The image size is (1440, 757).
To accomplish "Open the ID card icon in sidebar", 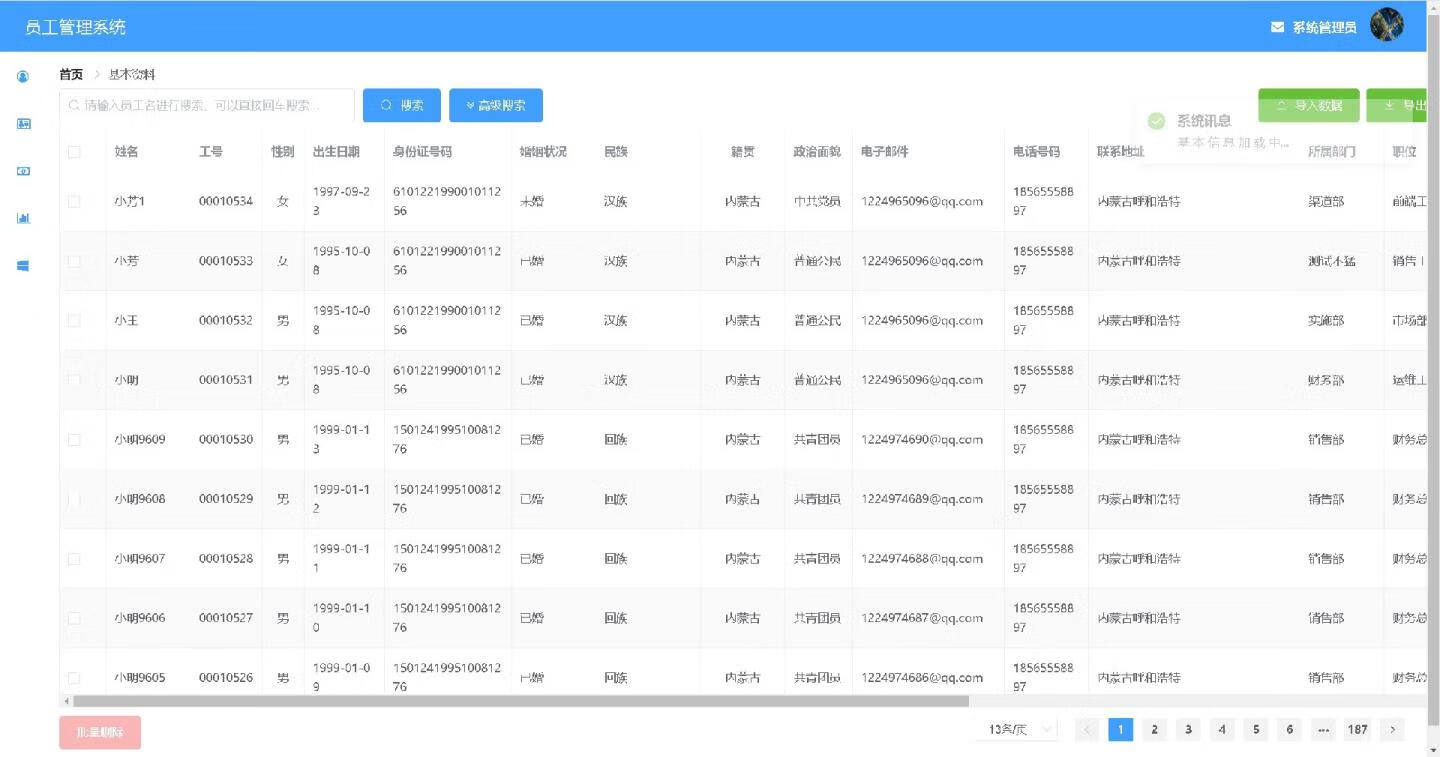I will pyautogui.click(x=23, y=124).
